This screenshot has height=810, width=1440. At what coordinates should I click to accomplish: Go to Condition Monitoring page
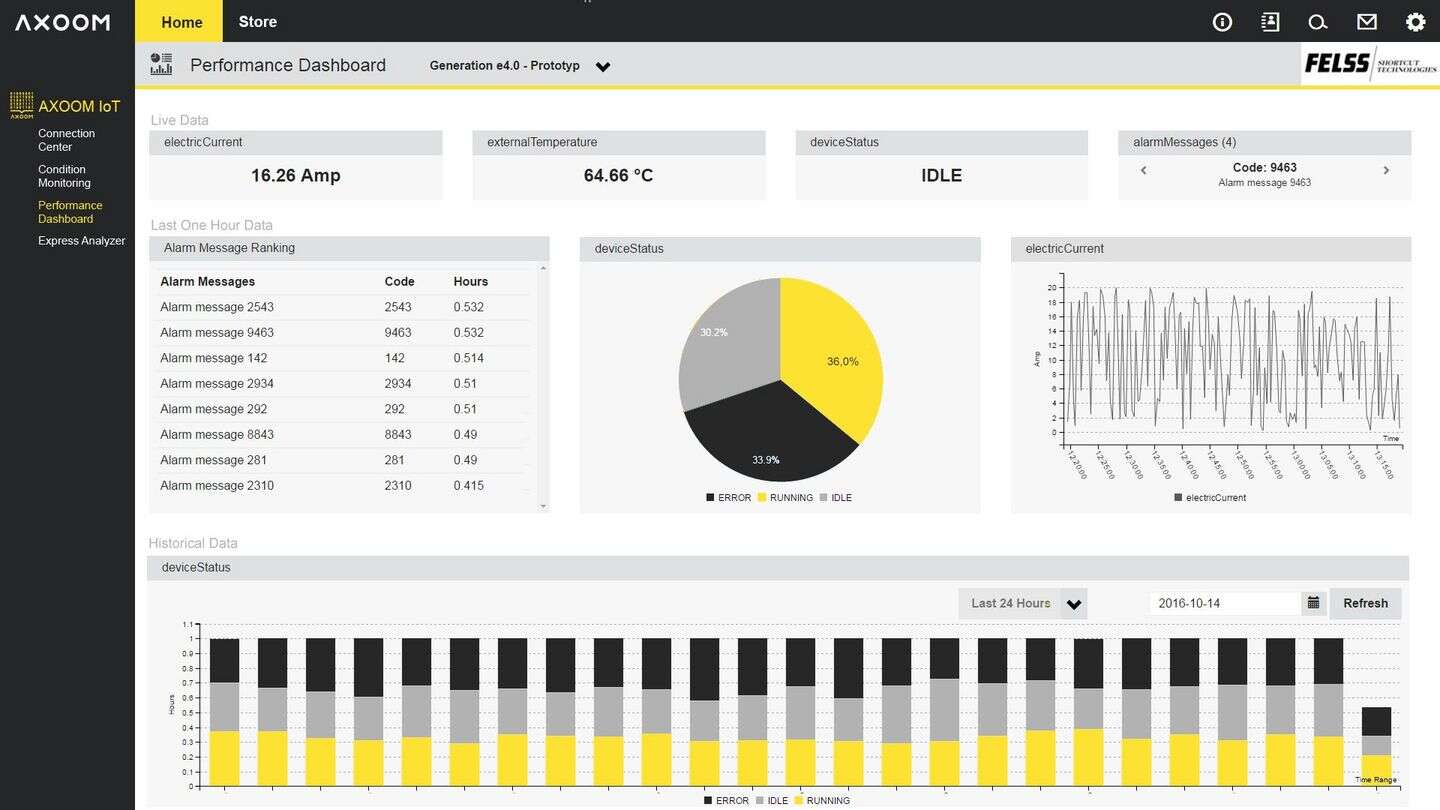pos(64,176)
